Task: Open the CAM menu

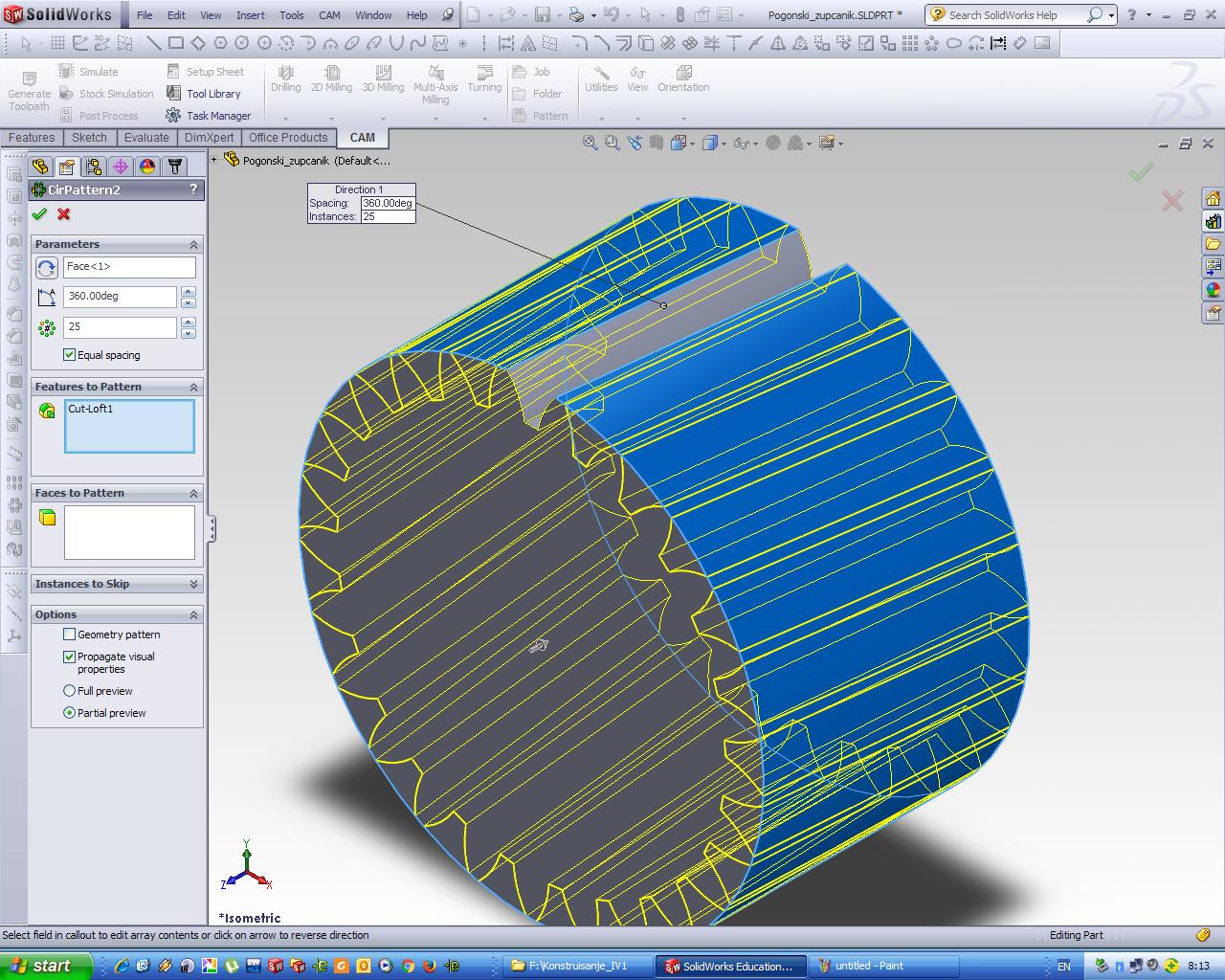Action: click(x=329, y=15)
